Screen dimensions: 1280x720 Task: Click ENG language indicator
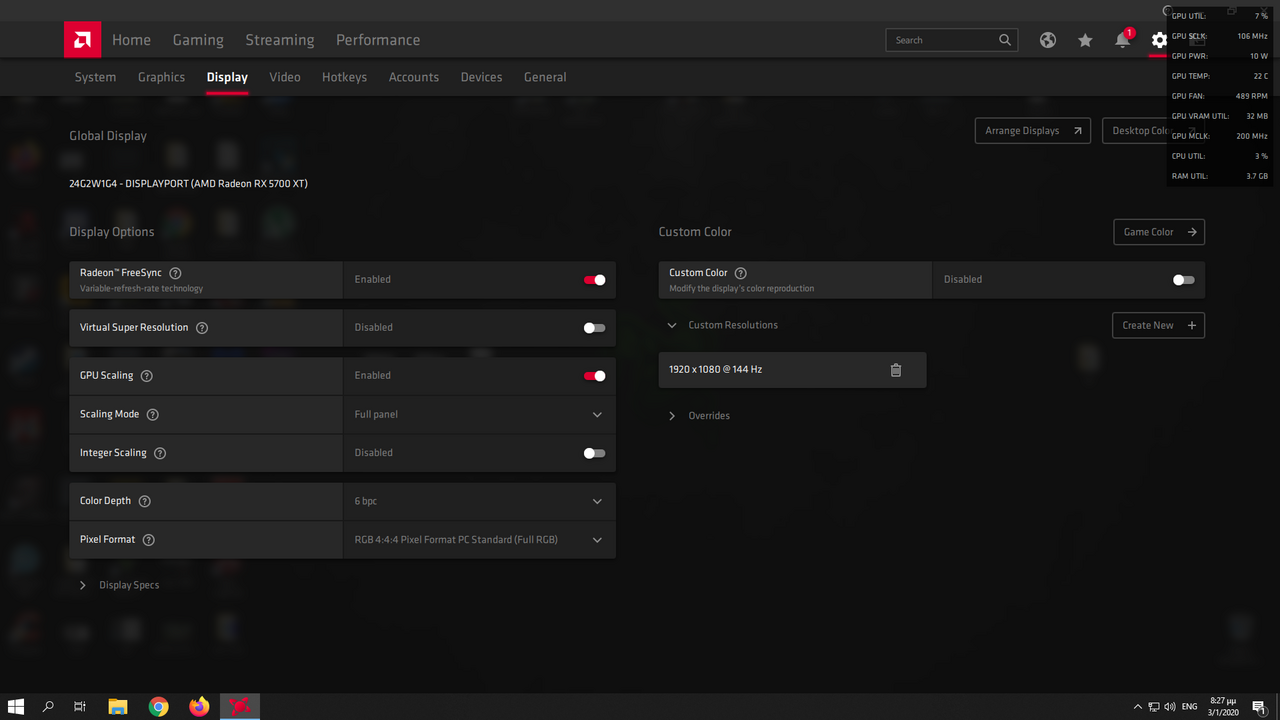1190,707
